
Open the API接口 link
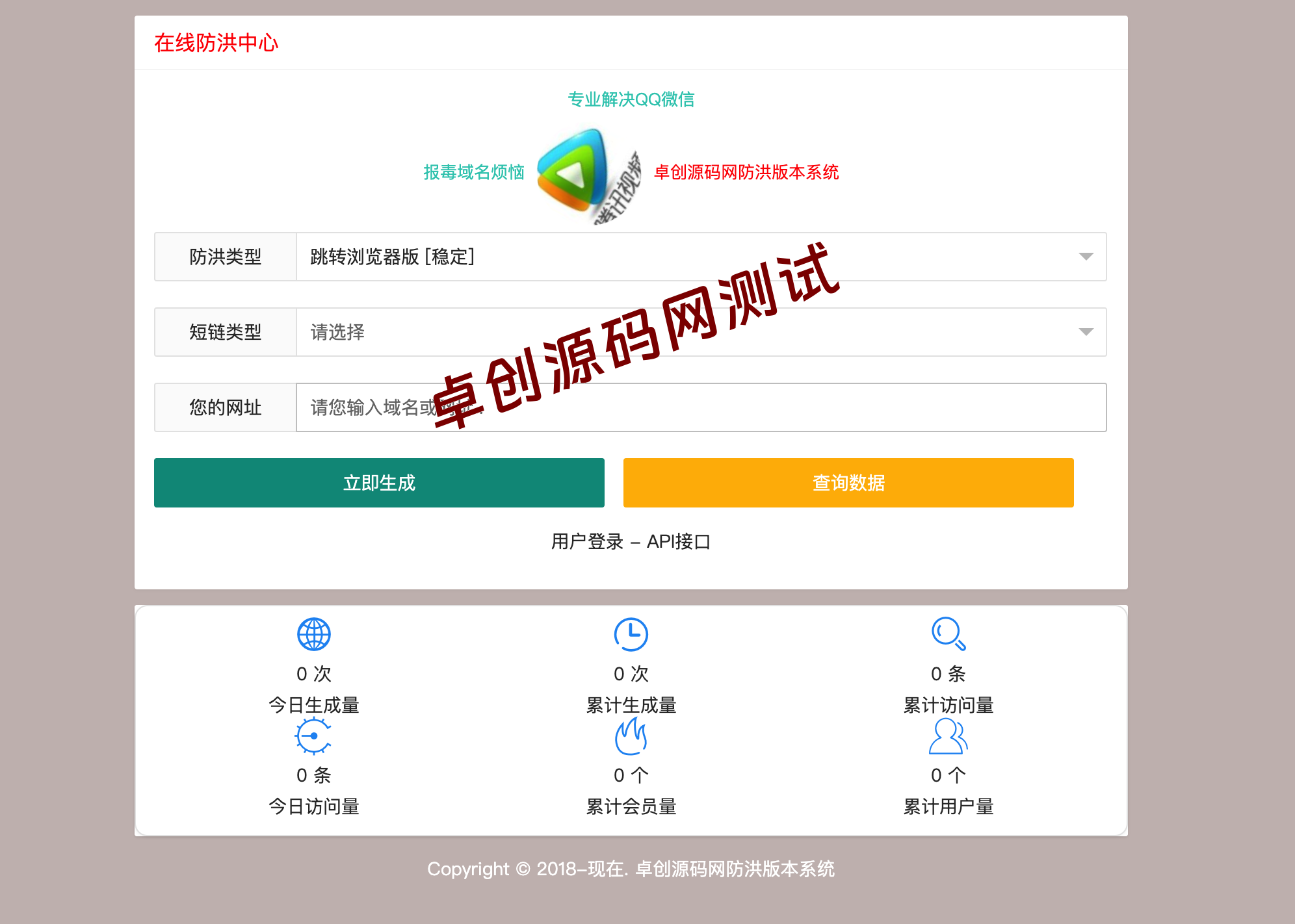tap(679, 541)
